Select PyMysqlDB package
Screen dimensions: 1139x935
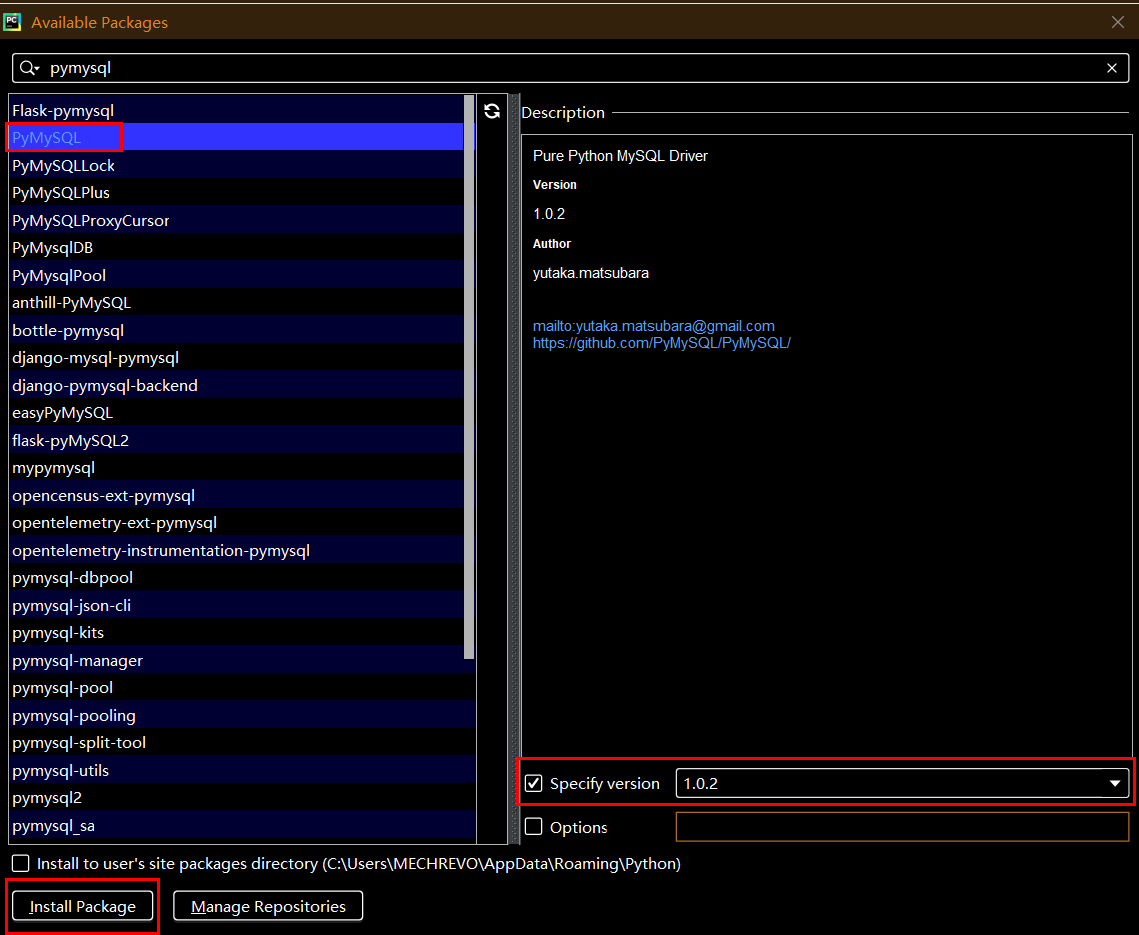pyautogui.click(x=236, y=248)
